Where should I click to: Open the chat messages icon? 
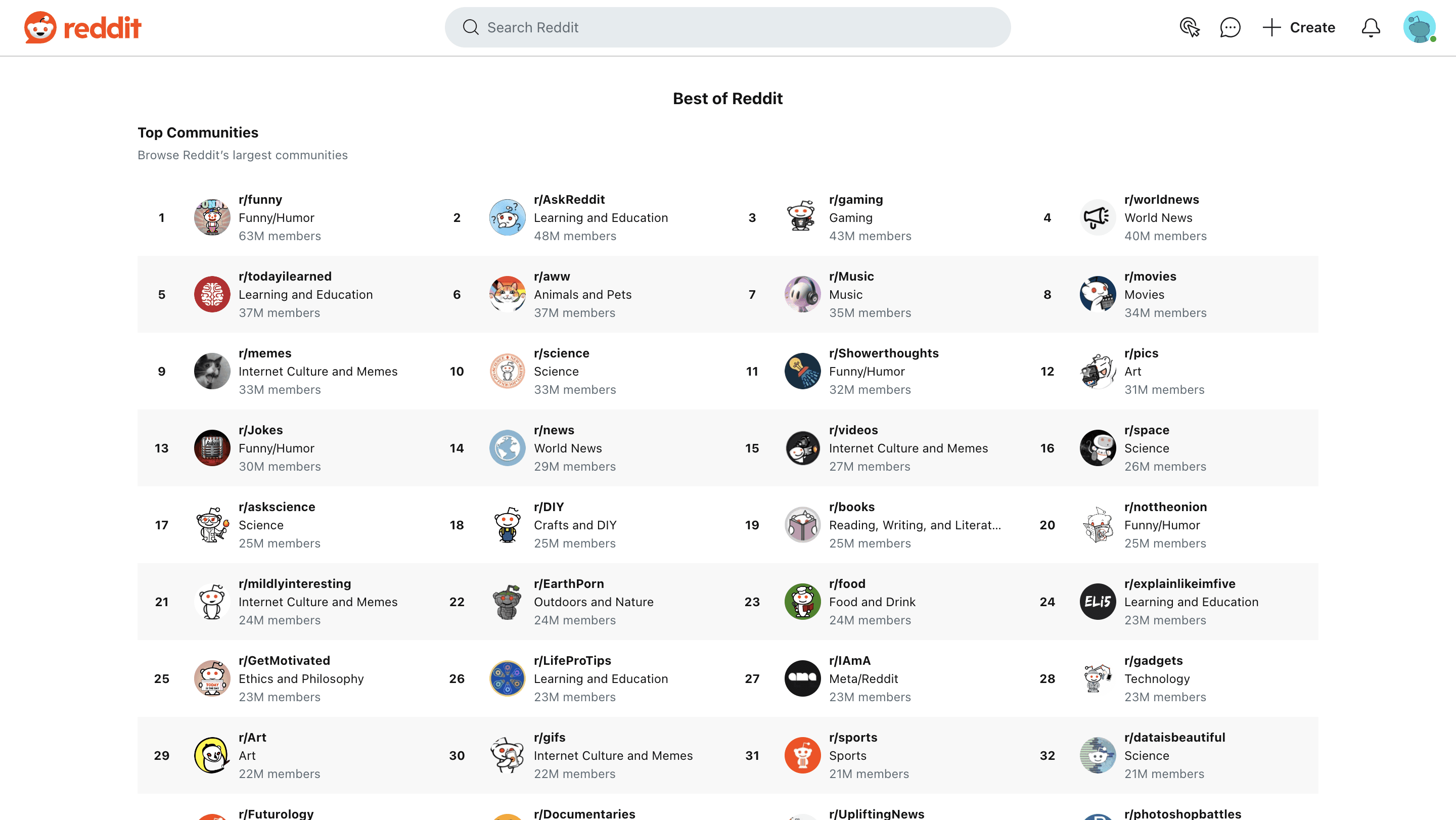coord(1230,27)
